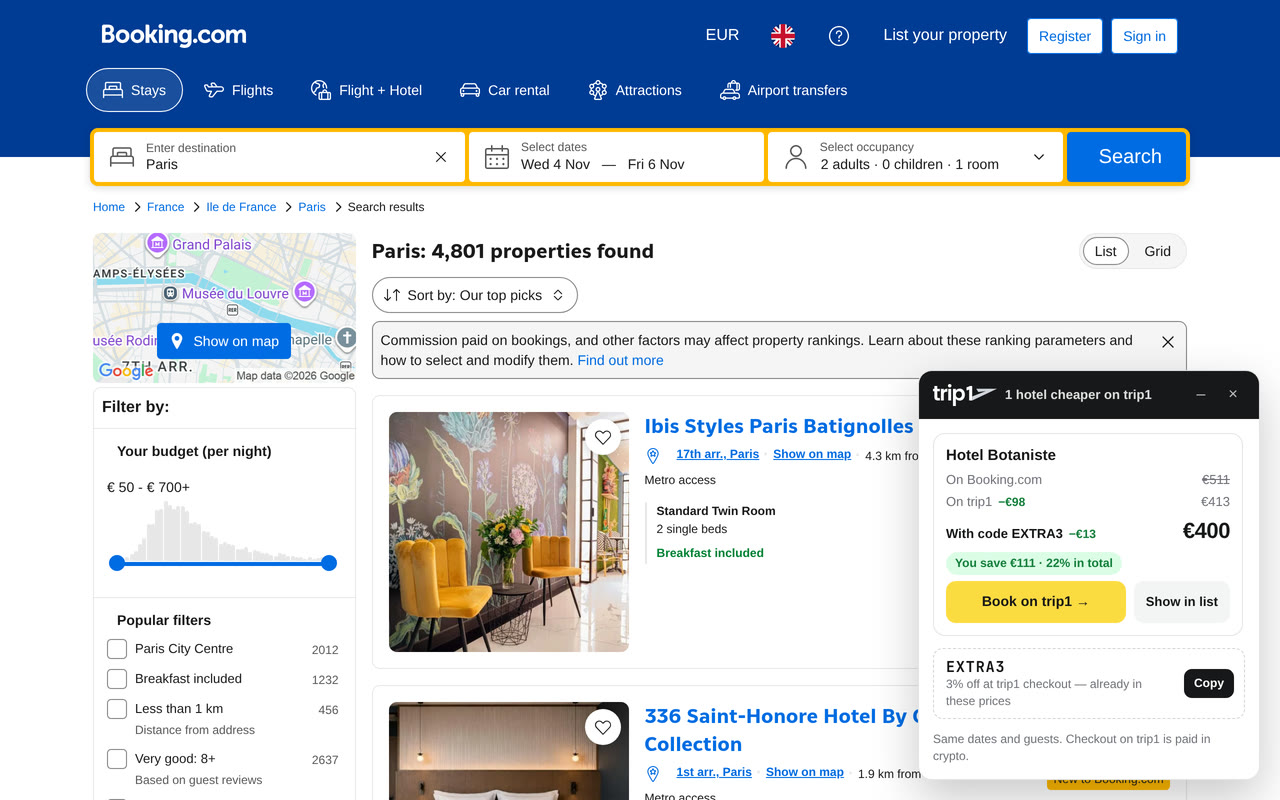
Task: Click List your property link
Action: [x=945, y=35]
